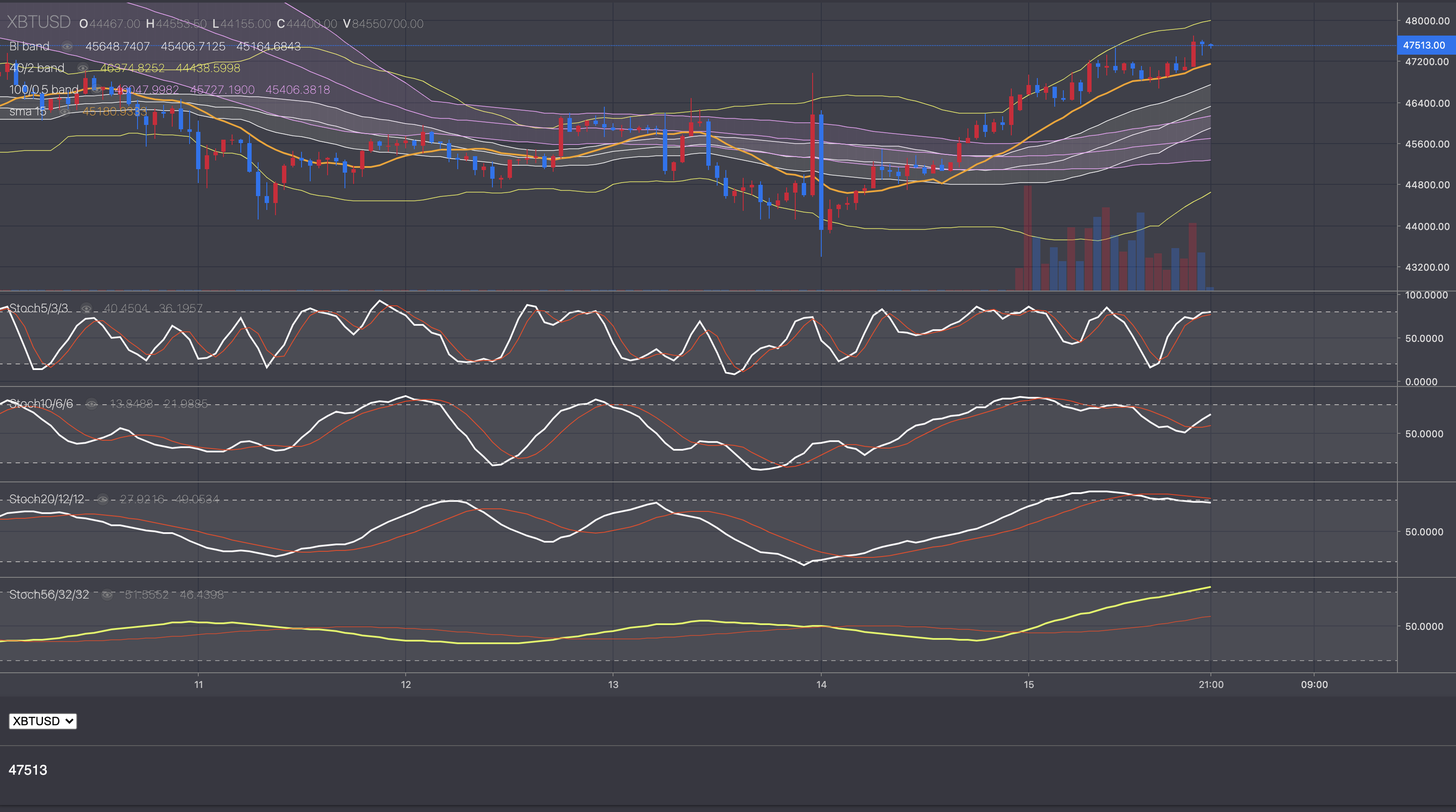Screen dimensions: 1456x812
Task: Select the 100/0.5 band indicator label
Action: tap(44, 90)
